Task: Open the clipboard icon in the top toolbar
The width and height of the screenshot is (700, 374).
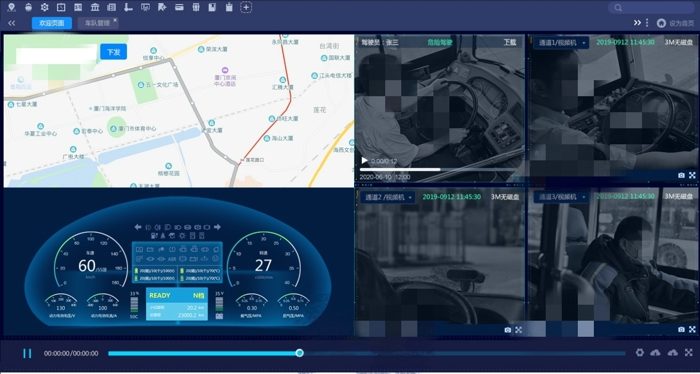Action: pos(229,7)
